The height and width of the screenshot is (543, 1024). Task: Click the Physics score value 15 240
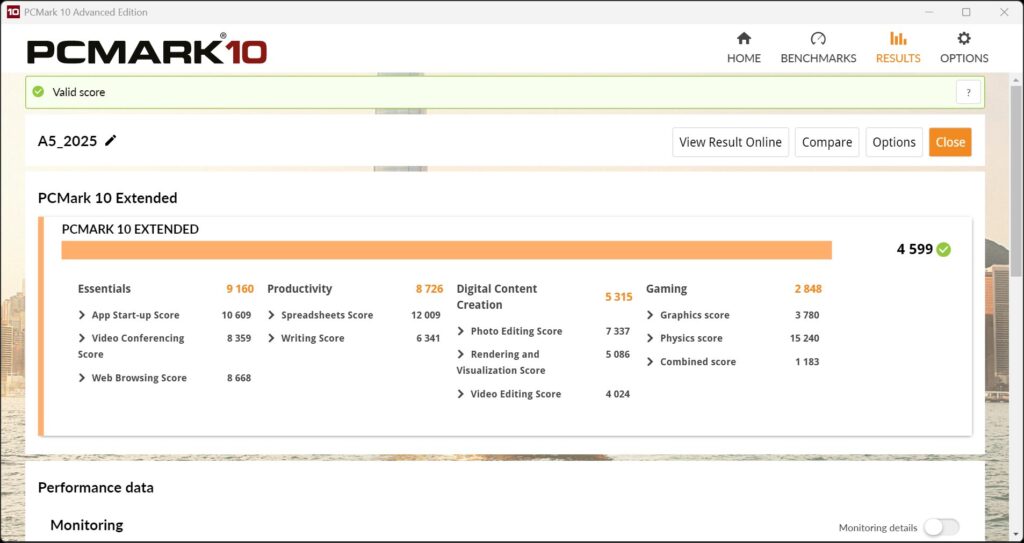point(805,338)
